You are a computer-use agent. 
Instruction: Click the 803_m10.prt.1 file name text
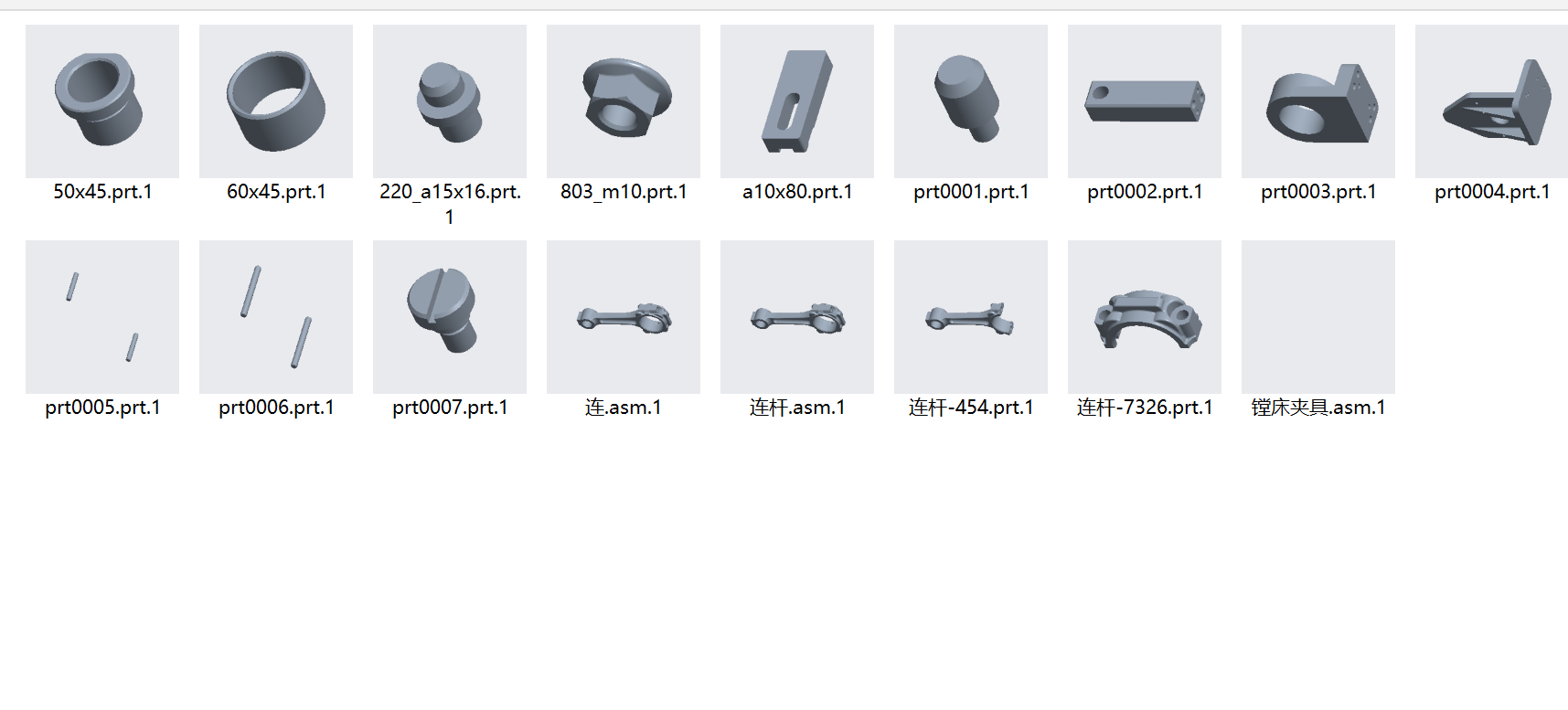tap(624, 192)
